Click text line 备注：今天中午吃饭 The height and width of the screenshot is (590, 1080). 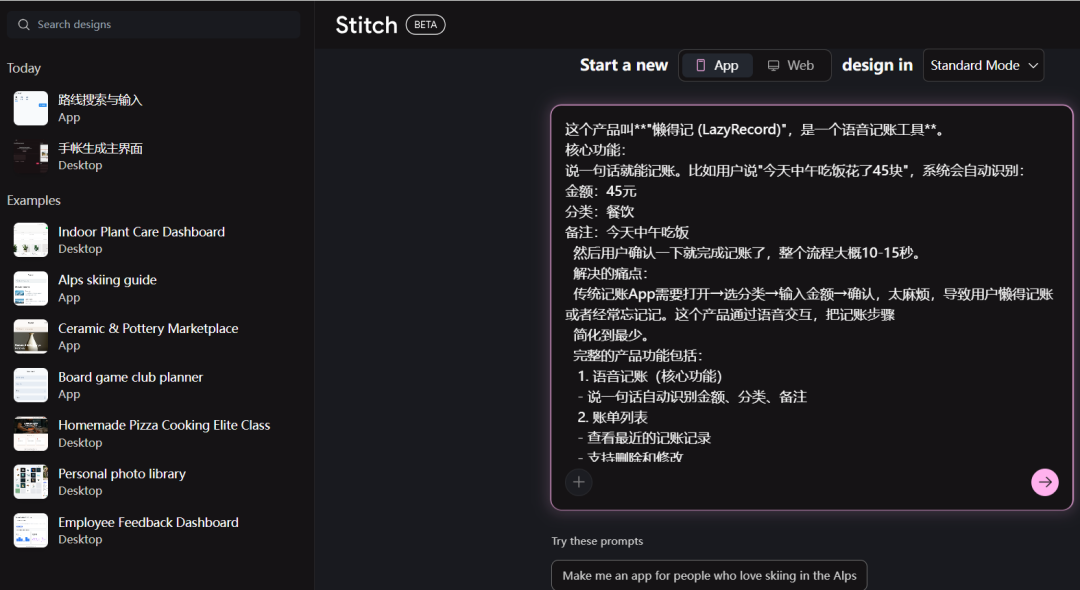pyautogui.click(x=627, y=233)
